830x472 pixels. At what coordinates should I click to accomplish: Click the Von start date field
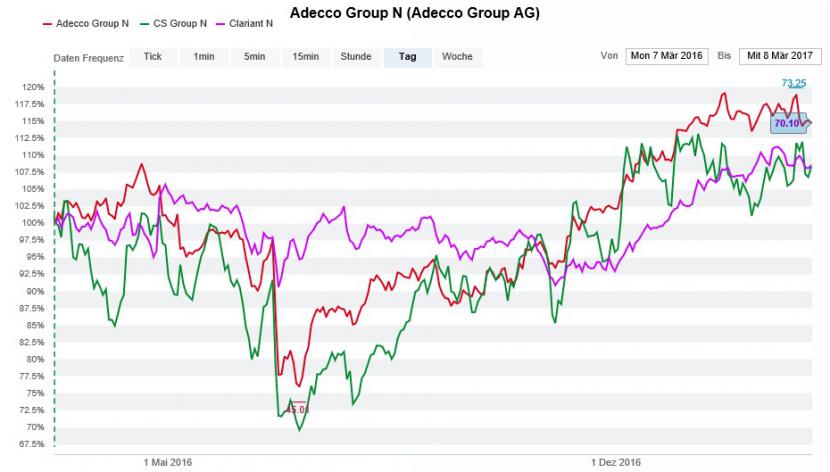[667, 56]
